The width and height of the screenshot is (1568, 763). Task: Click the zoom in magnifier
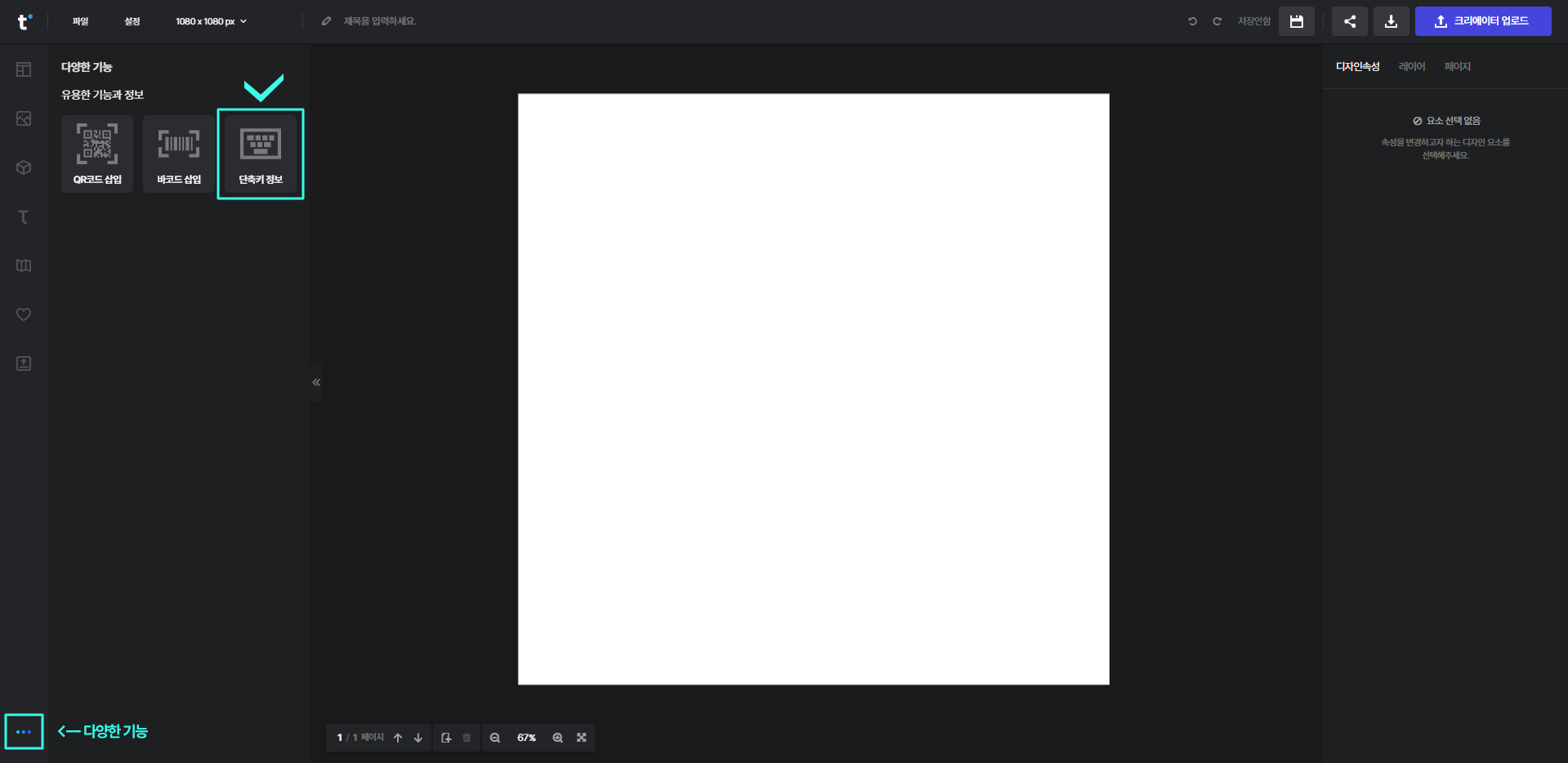click(557, 738)
